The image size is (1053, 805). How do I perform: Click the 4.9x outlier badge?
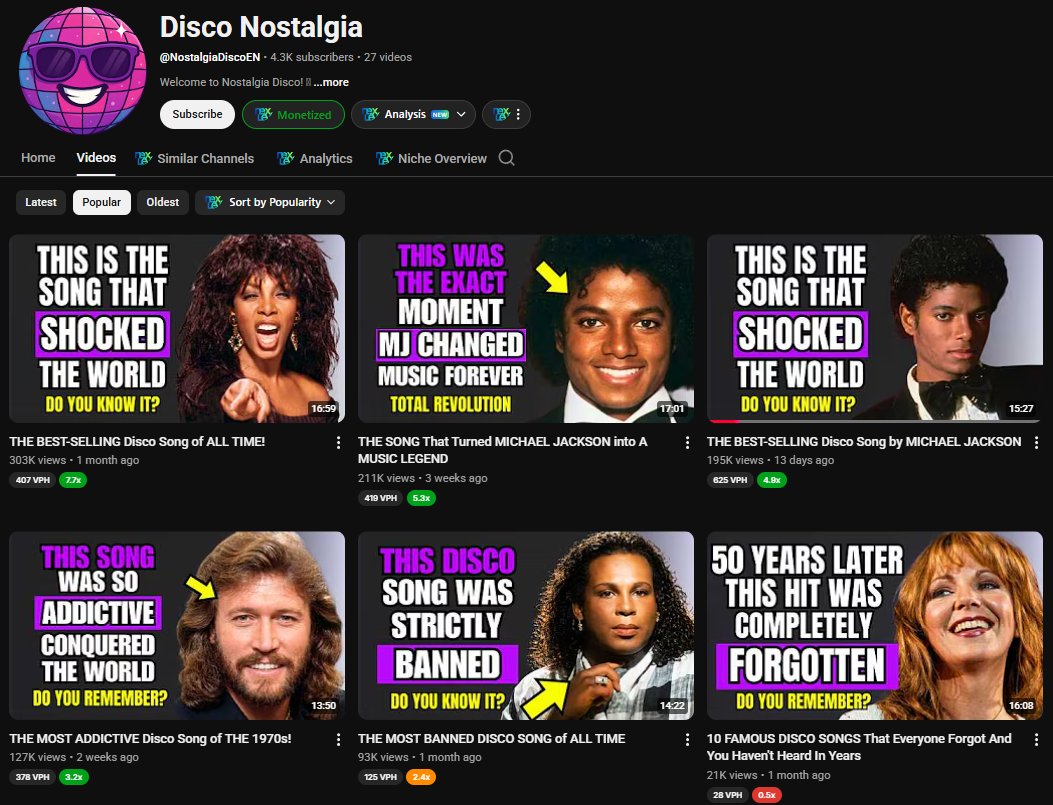772,480
